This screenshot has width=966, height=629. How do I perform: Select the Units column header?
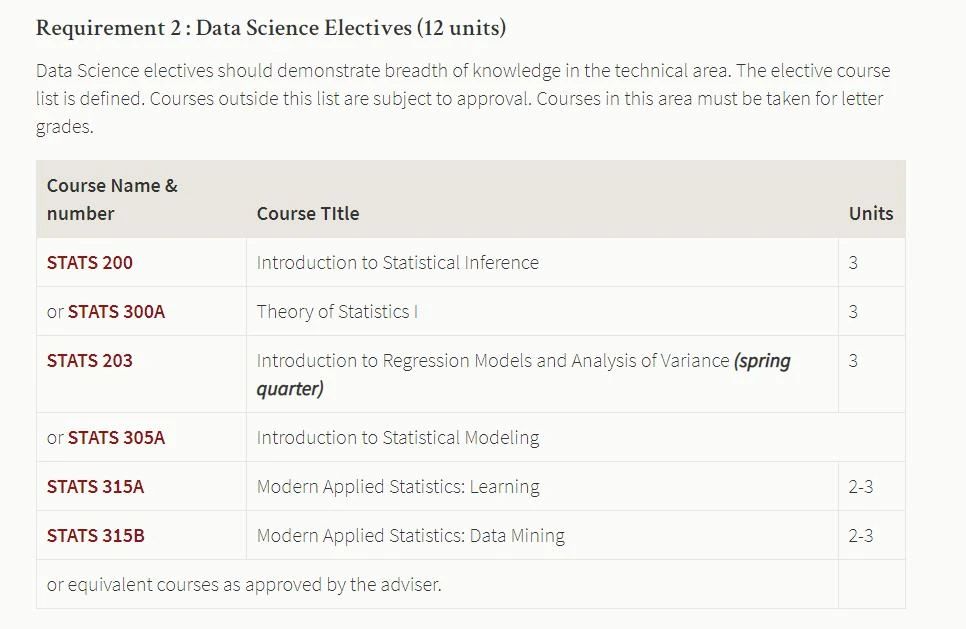[871, 213]
